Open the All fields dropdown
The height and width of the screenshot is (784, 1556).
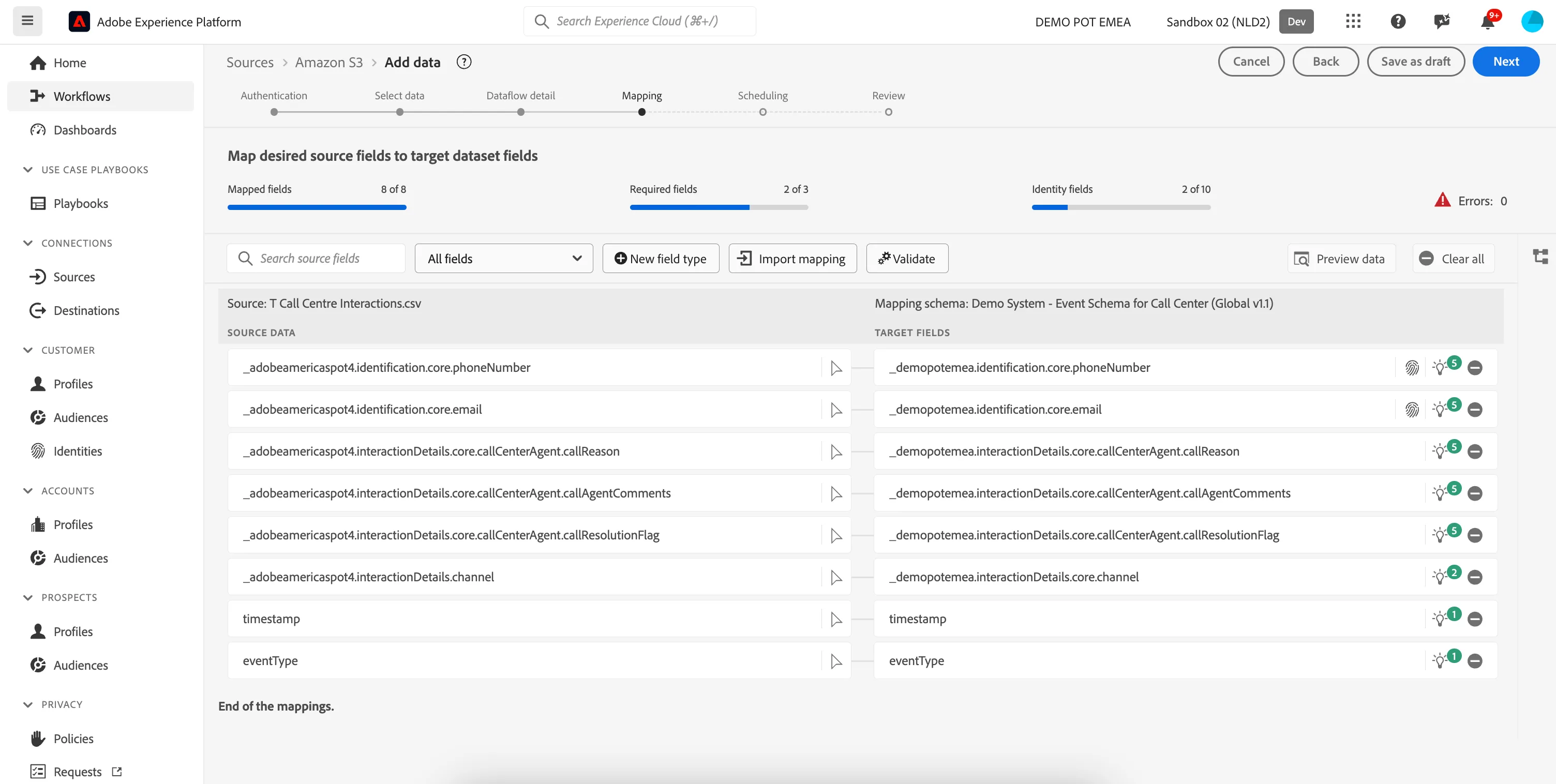[x=504, y=259]
